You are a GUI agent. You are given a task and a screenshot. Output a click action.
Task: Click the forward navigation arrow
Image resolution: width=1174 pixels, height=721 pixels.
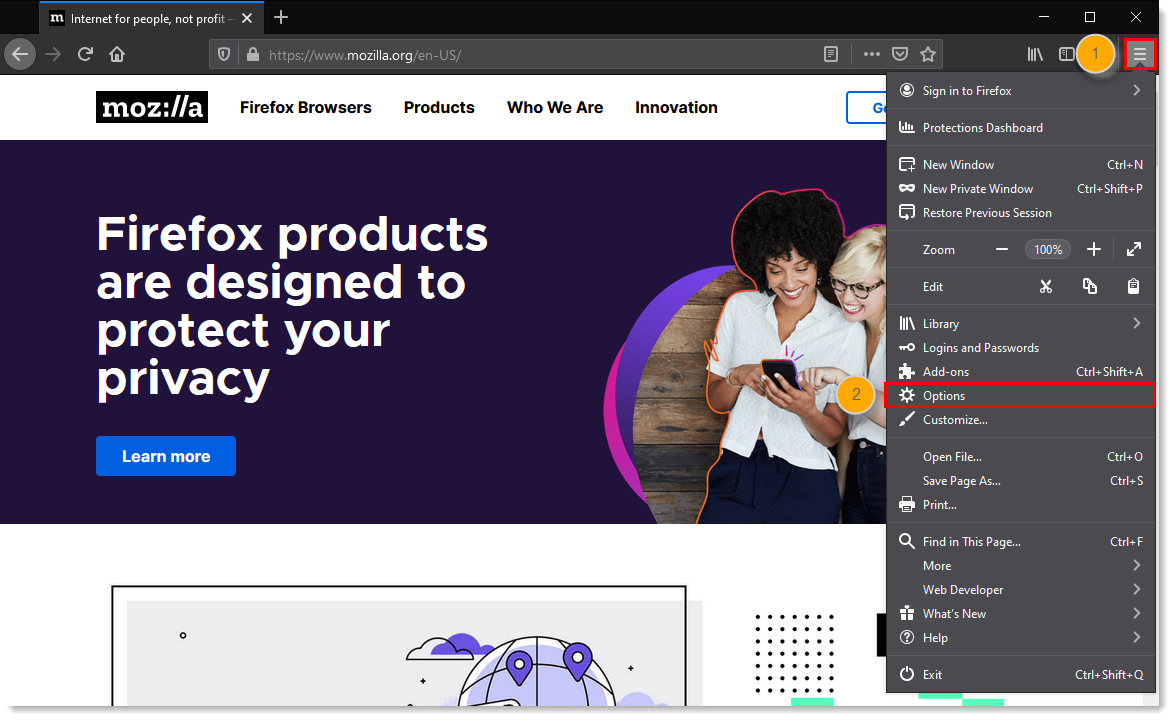coord(53,54)
